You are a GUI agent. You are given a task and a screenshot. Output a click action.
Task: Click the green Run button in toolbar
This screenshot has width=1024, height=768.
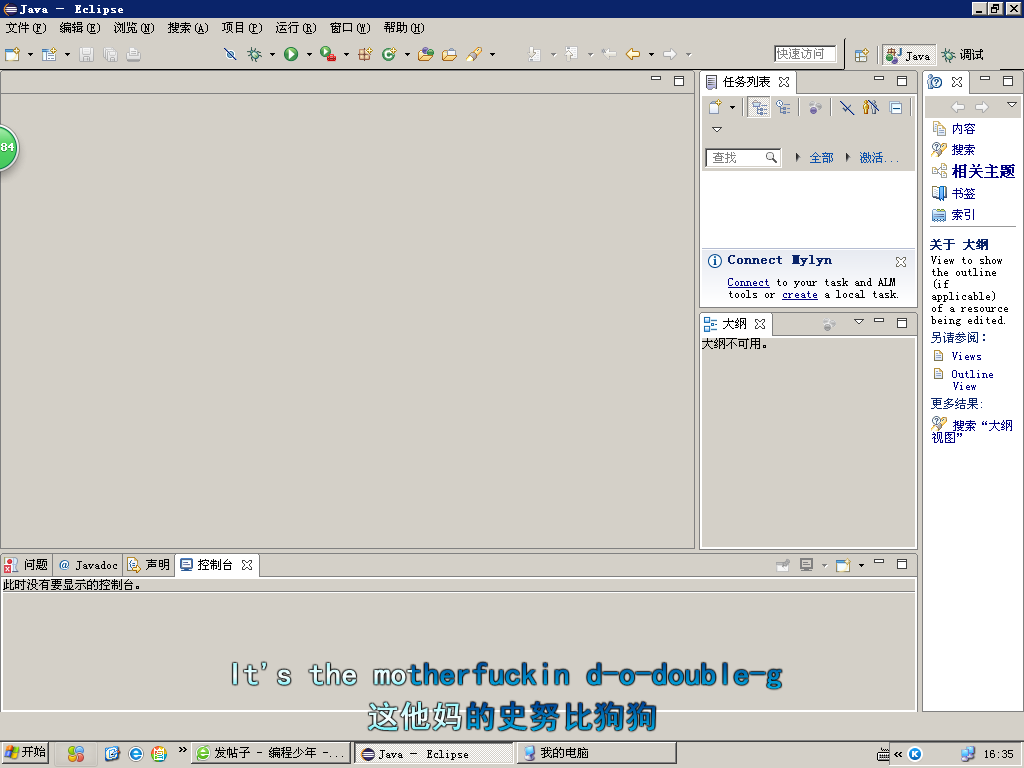point(291,54)
